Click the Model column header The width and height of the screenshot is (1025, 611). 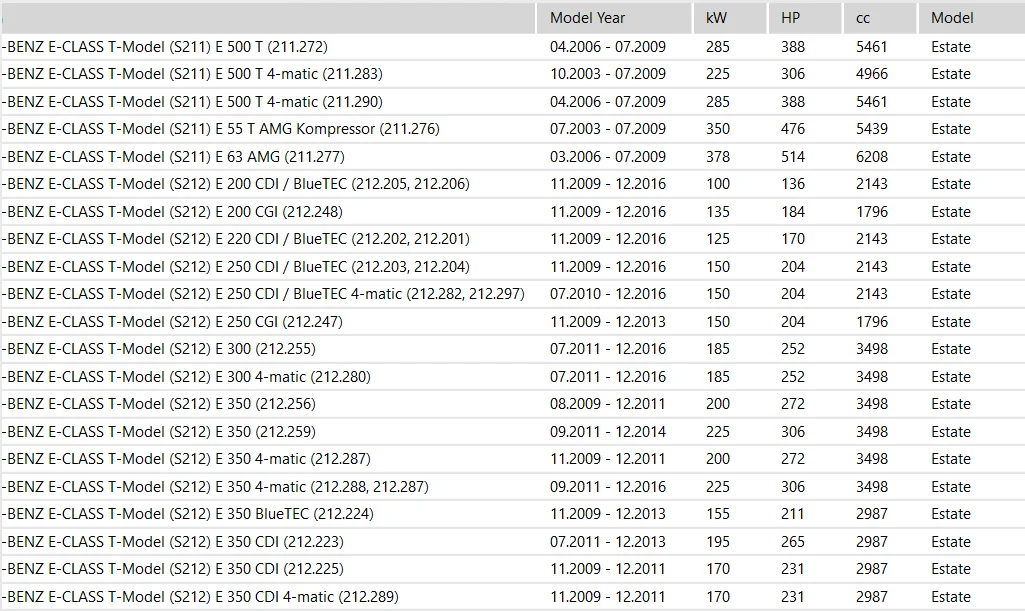click(x=972, y=18)
